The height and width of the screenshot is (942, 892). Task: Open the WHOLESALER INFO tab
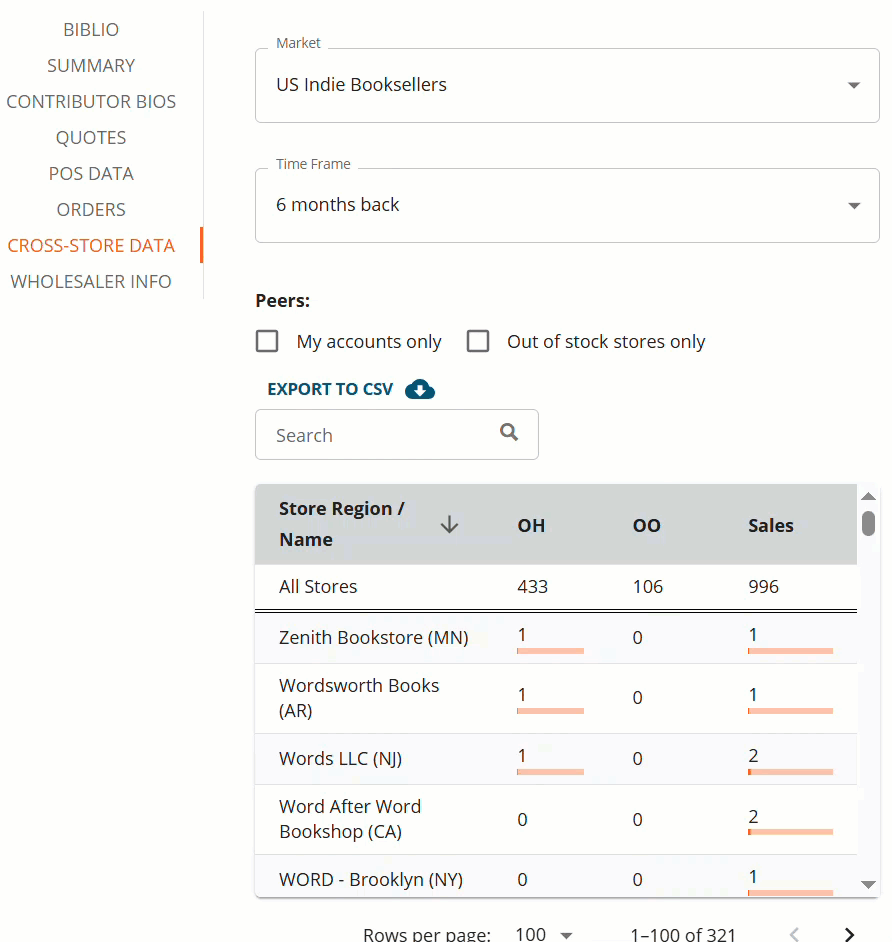coord(91,282)
